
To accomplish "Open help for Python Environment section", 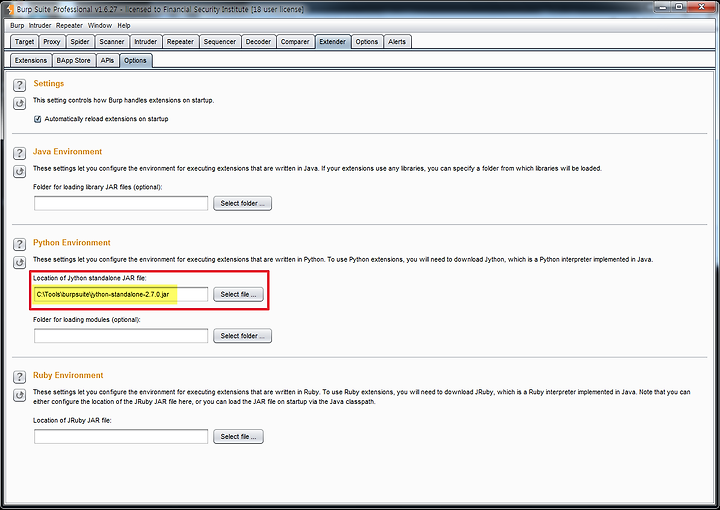I will click(x=19, y=244).
